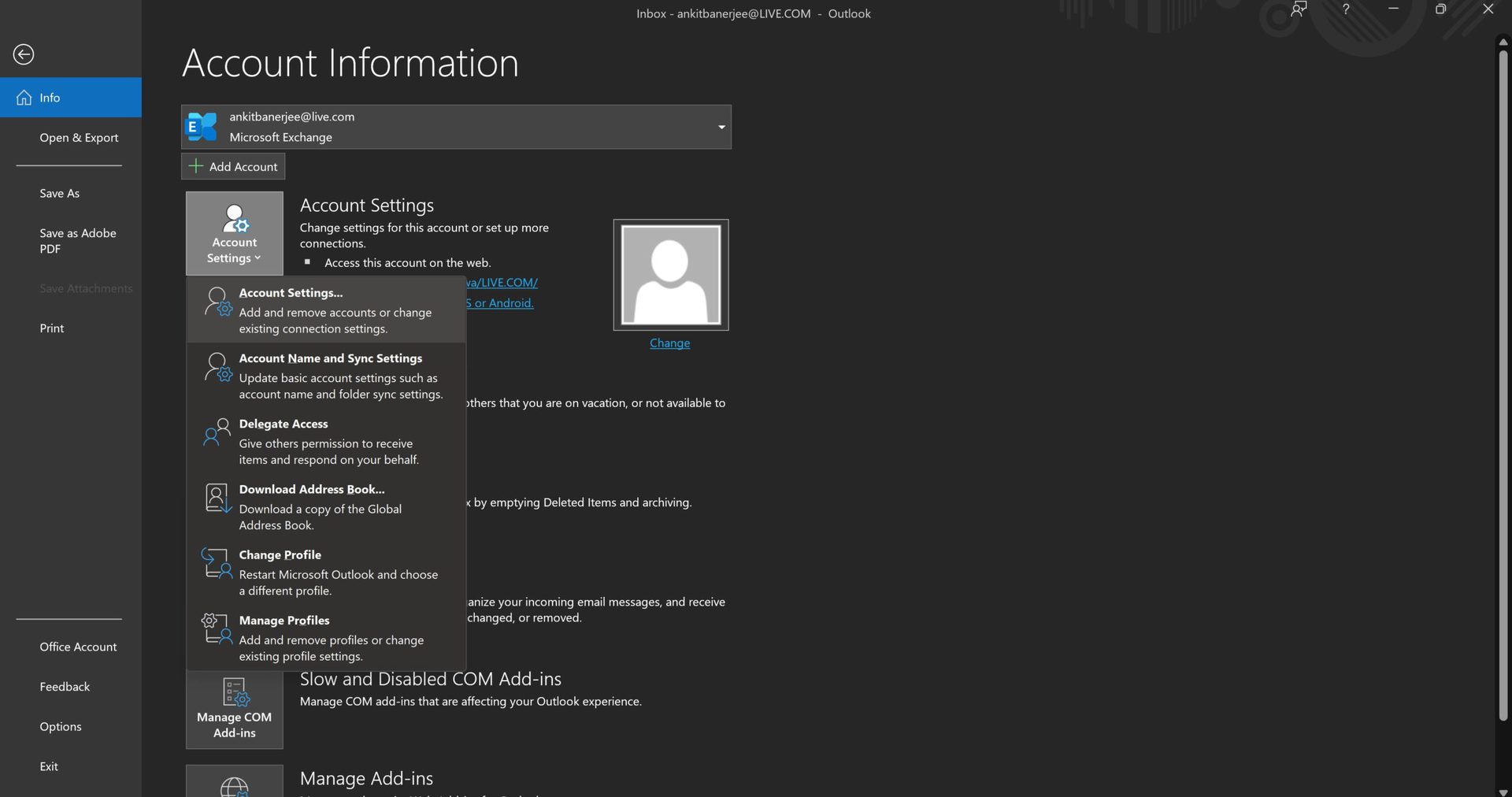Click the Coming Soon feedback person icon
Screen dimensions: 1512x797
(x=1298, y=9)
